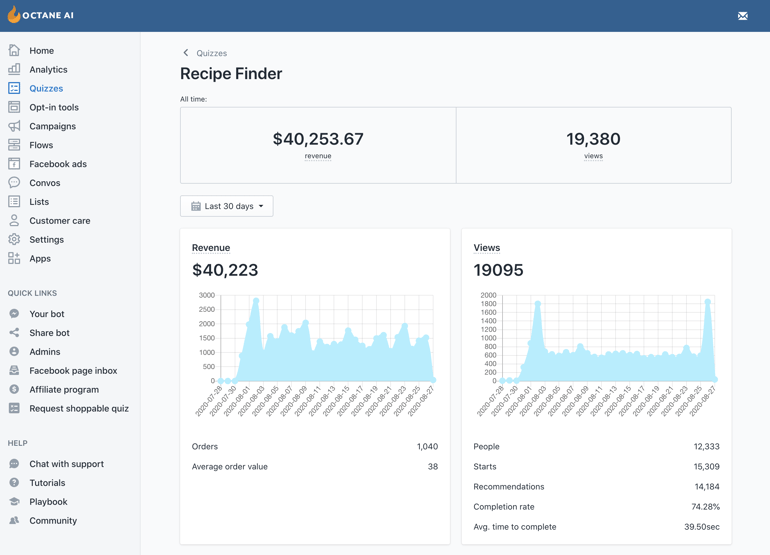Click the Home house icon
Viewport: 770px width, 555px height.
(x=14, y=50)
